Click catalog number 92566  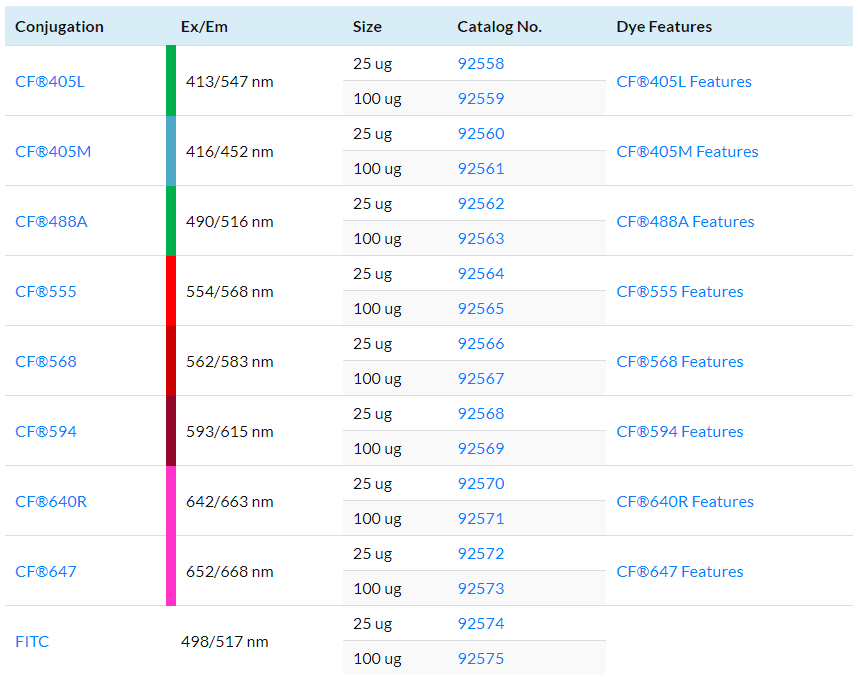coord(481,344)
